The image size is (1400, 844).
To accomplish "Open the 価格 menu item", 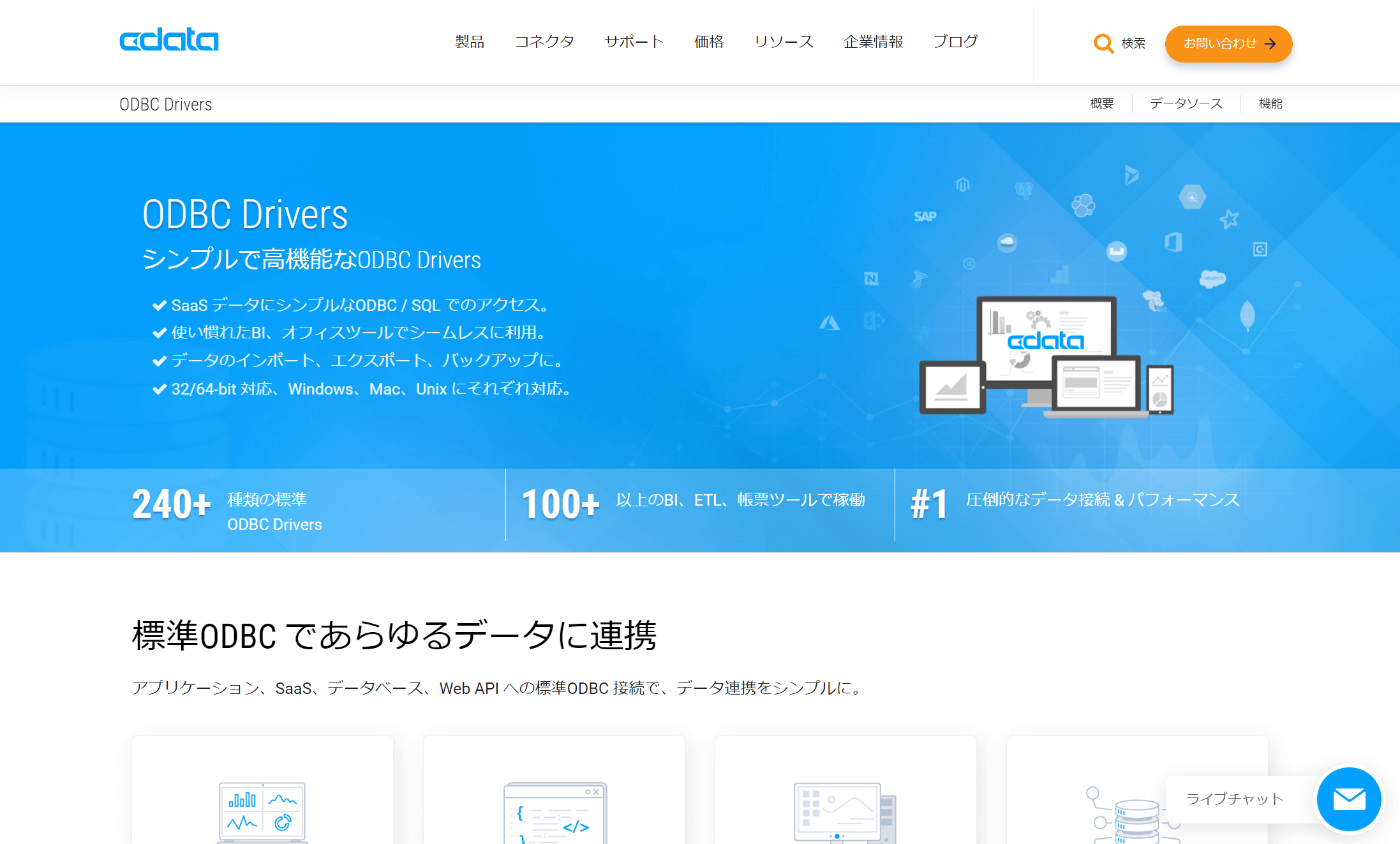I will (x=708, y=42).
